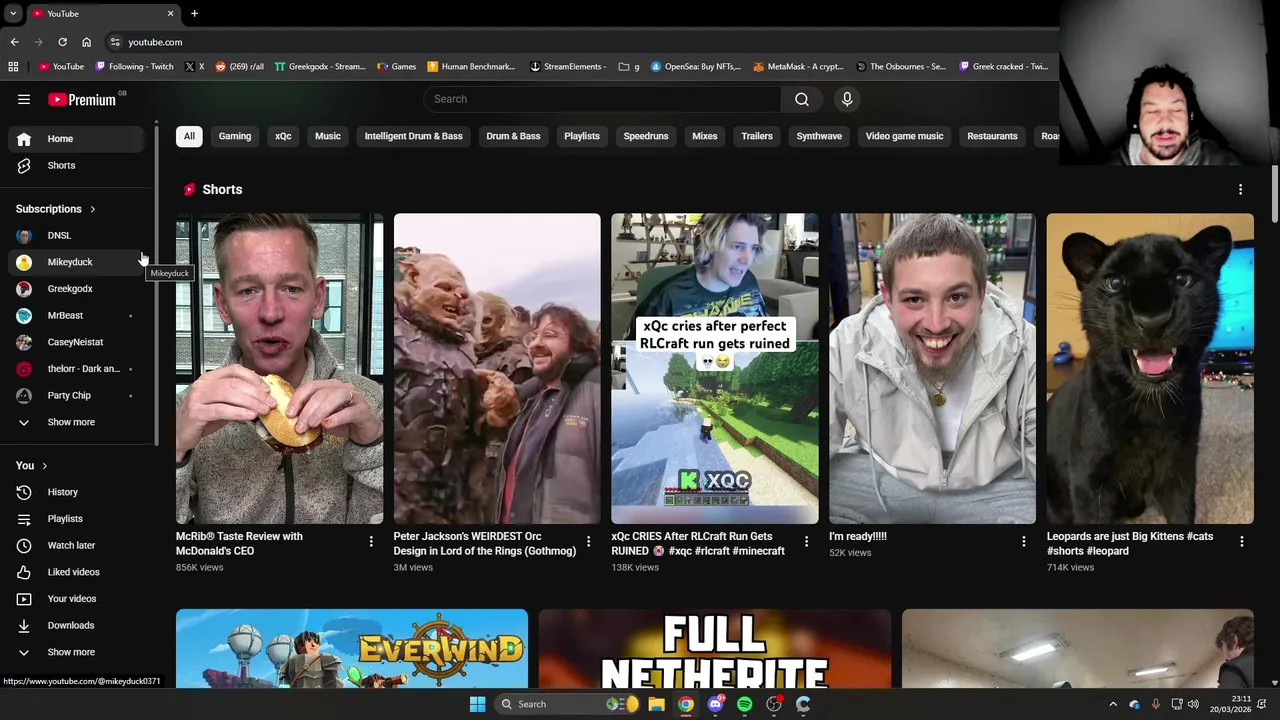Select the xQc filter chip
Image resolution: width=1280 pixels, height=720 pixels.
point(283,136)
